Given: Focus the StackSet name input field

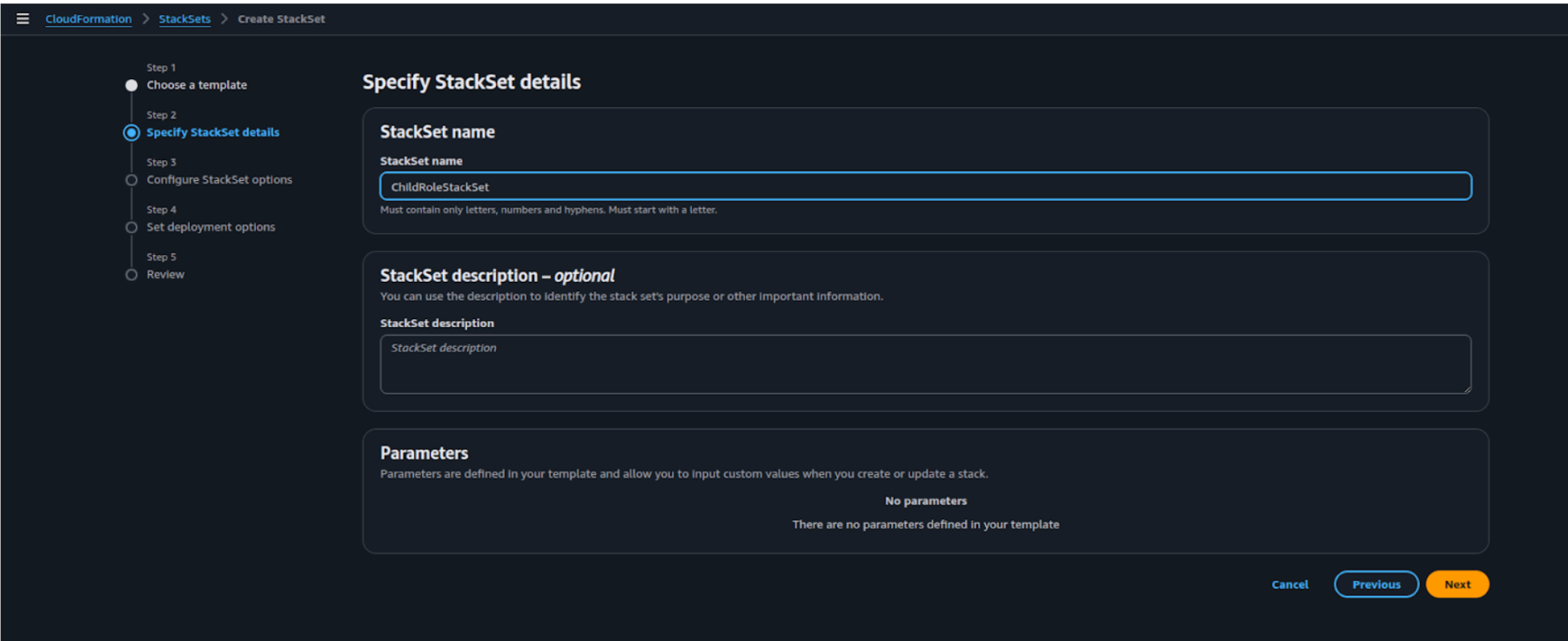Looking at the screenshot, I should click(926, 186).
